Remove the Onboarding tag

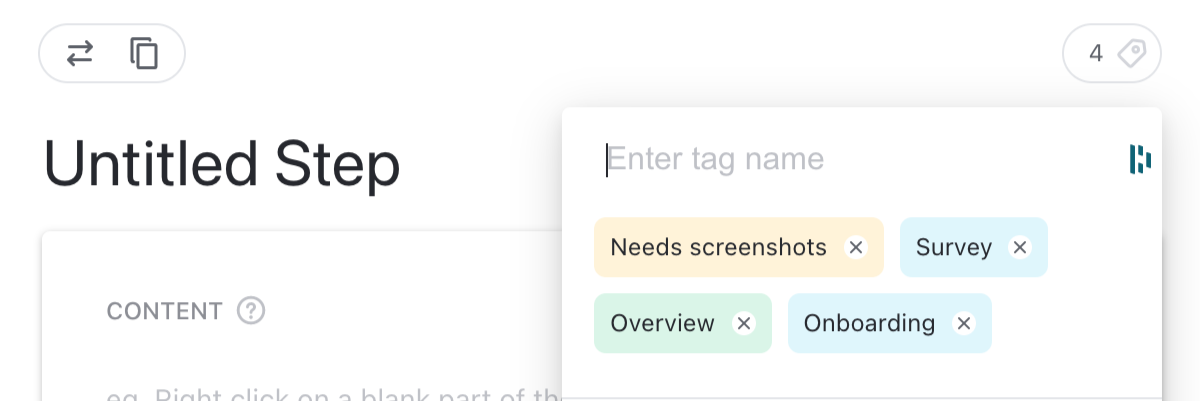coord(963,323)
